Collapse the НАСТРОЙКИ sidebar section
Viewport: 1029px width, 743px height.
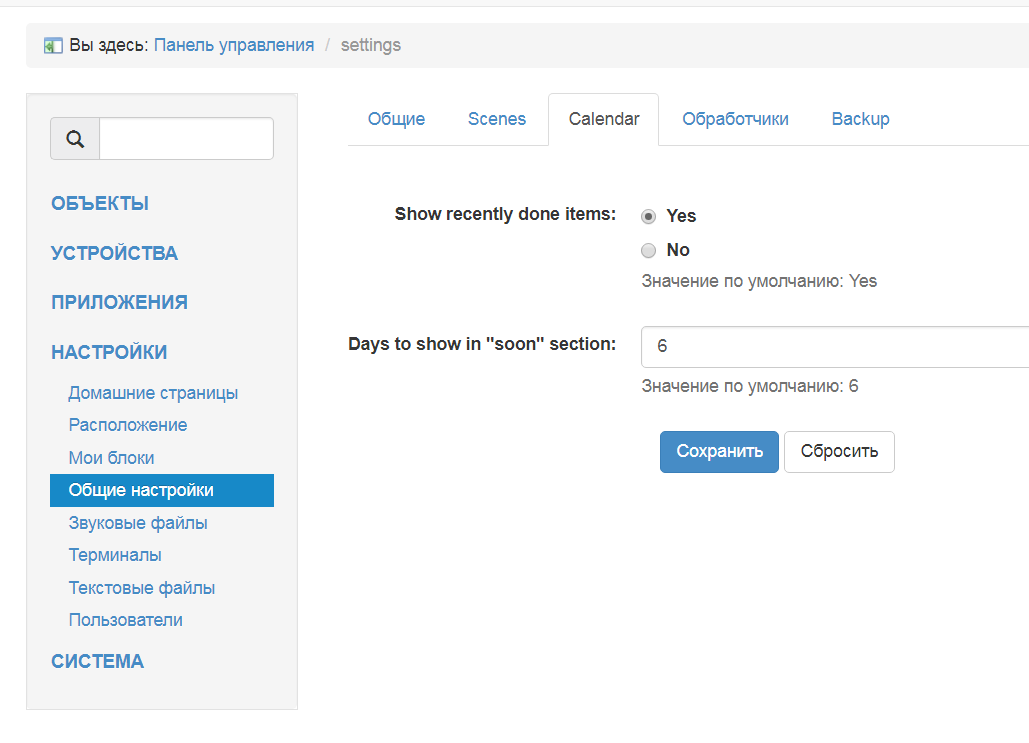[x=109, y=352]
